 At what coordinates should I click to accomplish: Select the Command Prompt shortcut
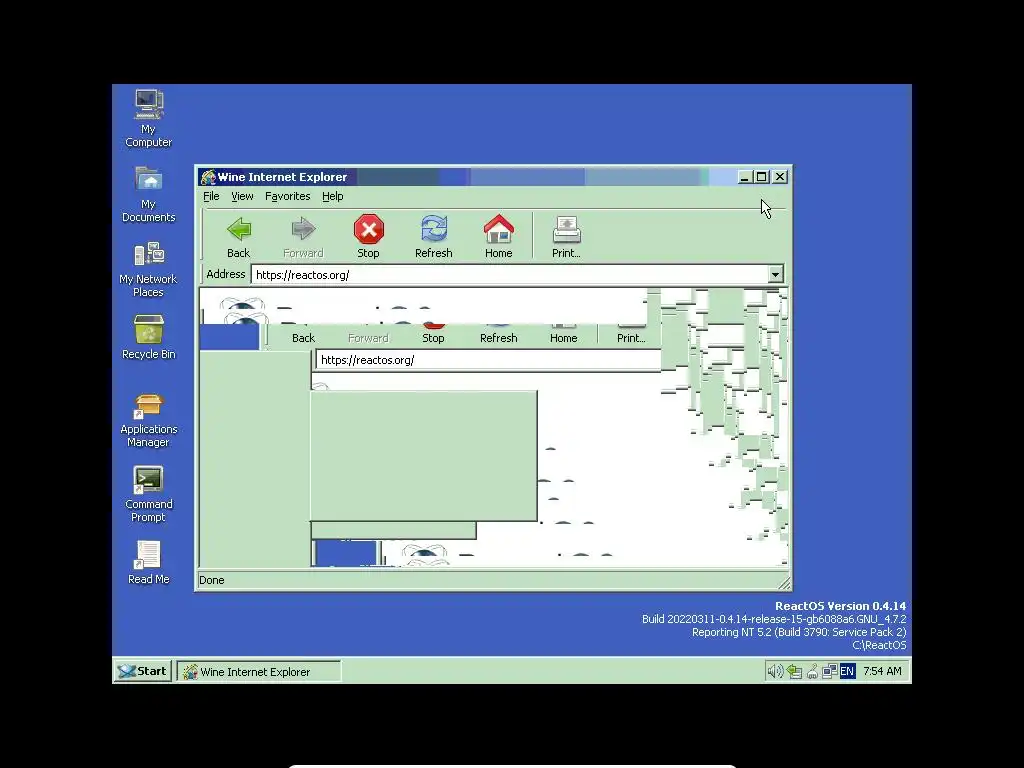coord(149,480)
